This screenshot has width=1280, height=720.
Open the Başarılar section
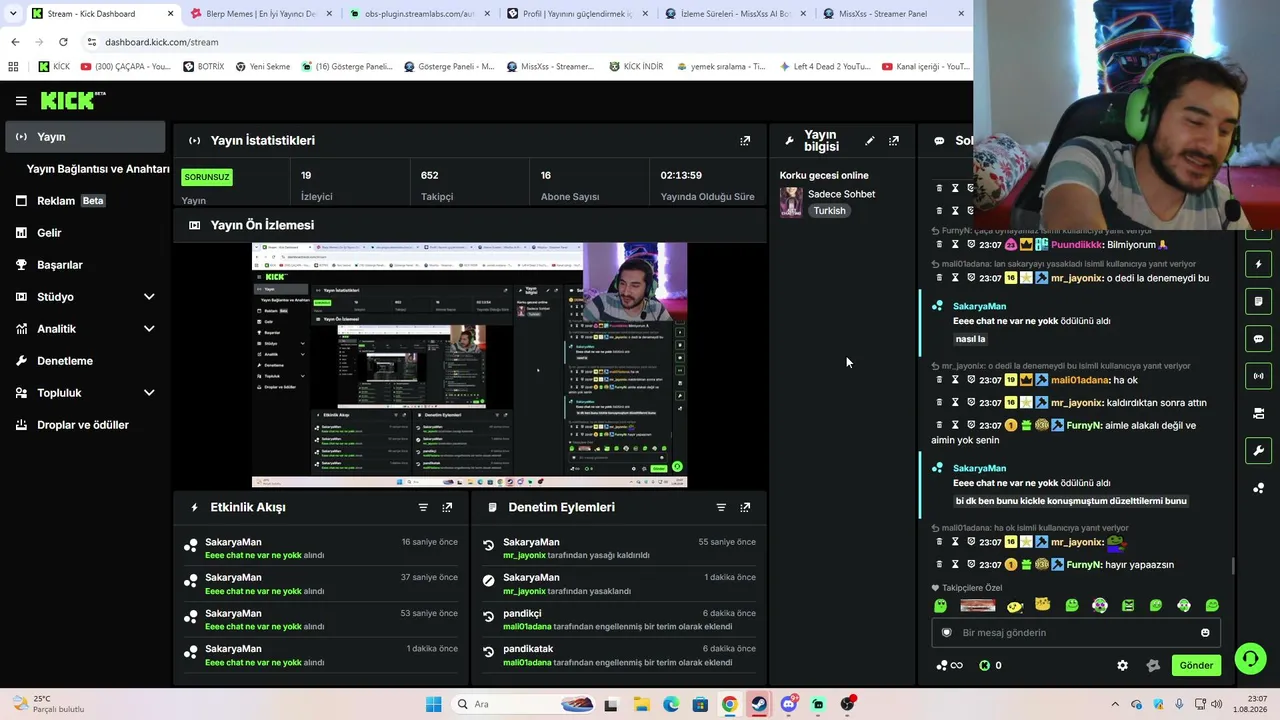coord(85,265)
